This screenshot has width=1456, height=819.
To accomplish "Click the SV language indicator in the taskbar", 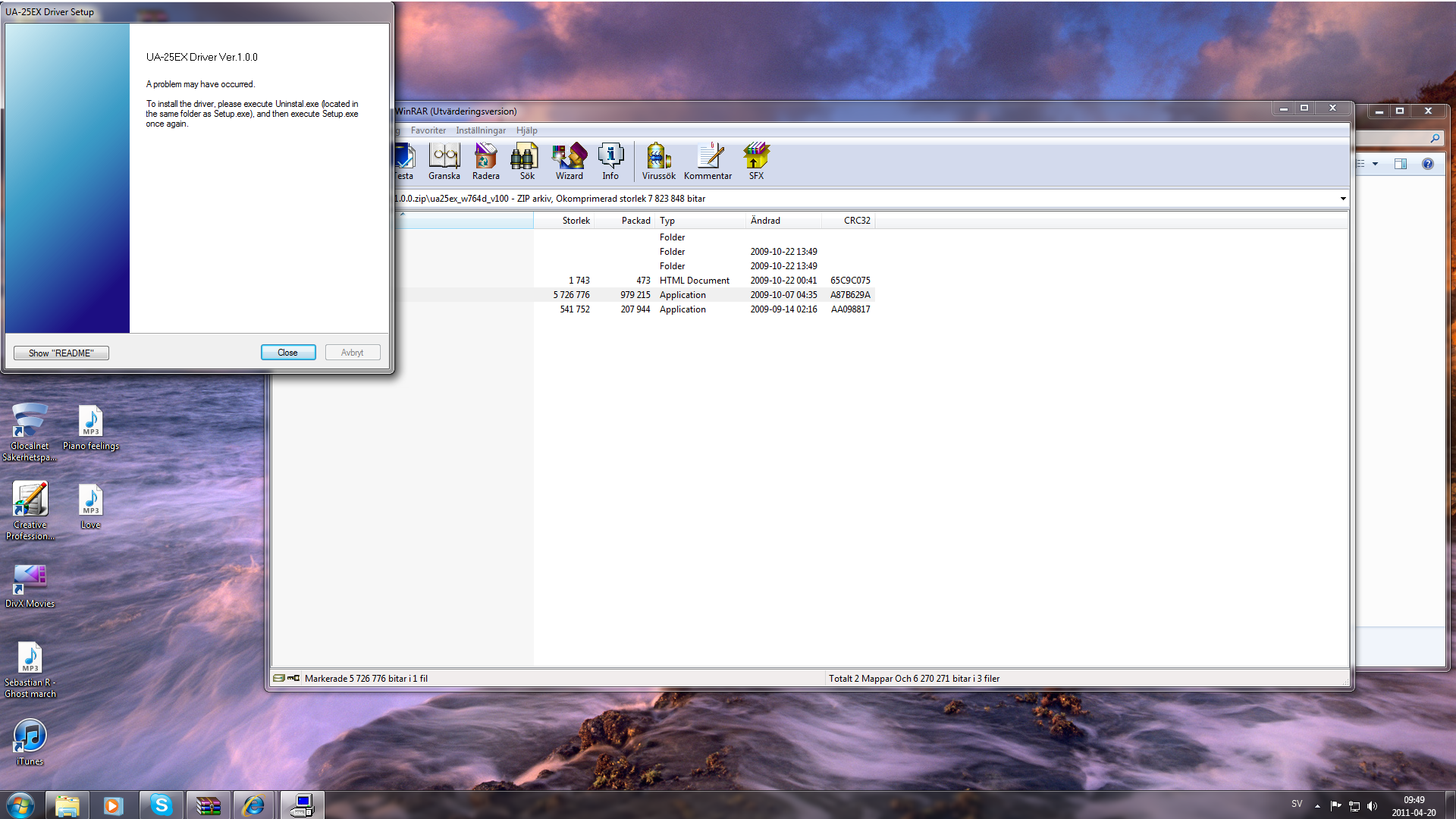I will (x=1297, y=804).
